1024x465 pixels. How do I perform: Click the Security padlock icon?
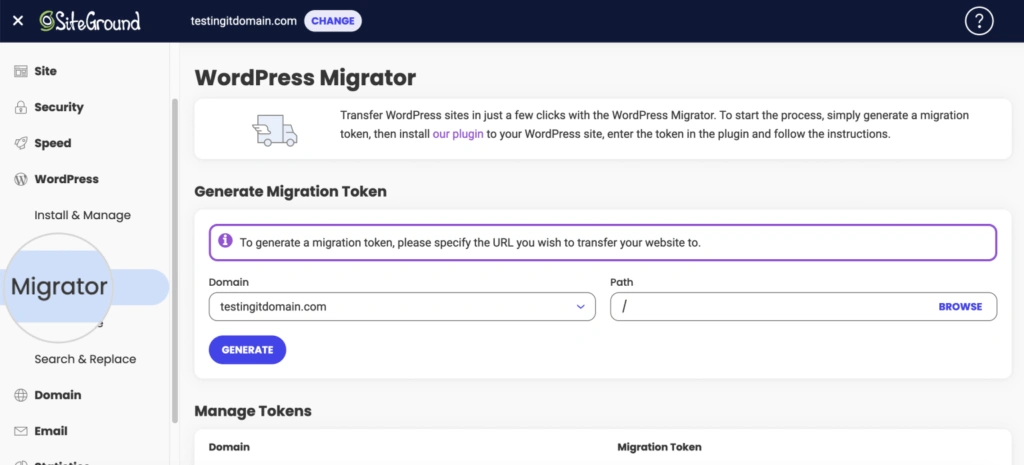[20, 108]
